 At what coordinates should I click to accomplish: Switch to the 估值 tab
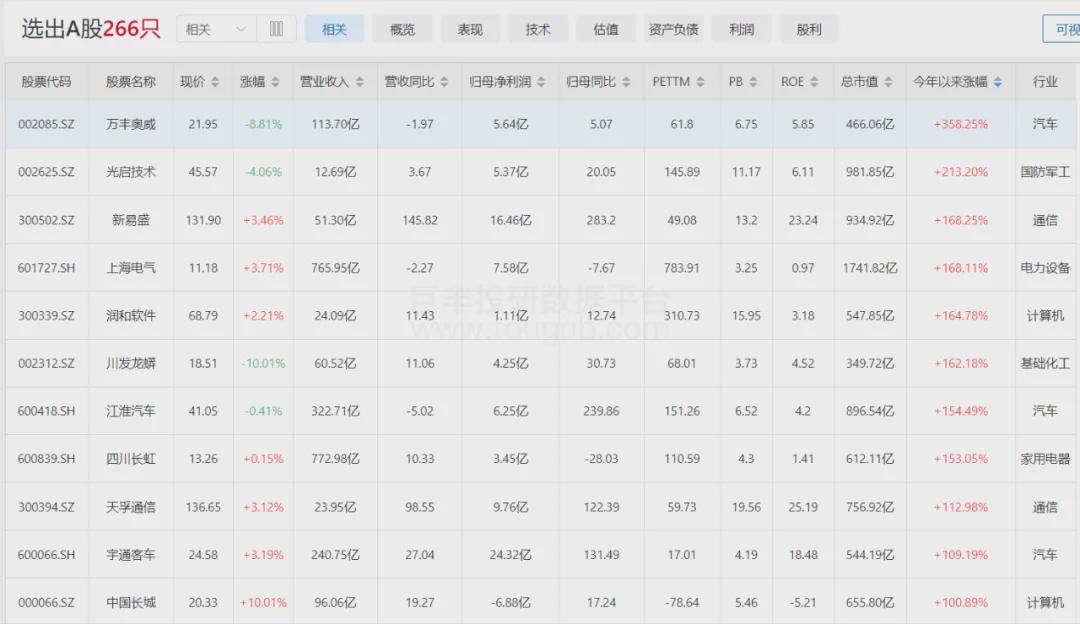point(605,29)
